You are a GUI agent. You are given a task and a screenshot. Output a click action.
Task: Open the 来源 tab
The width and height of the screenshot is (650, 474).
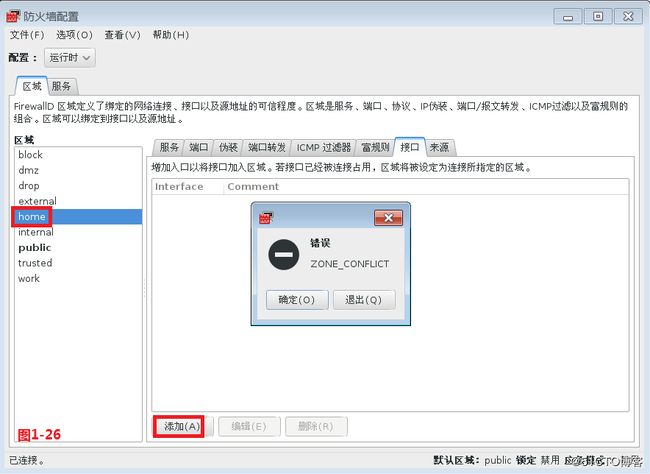438,147
